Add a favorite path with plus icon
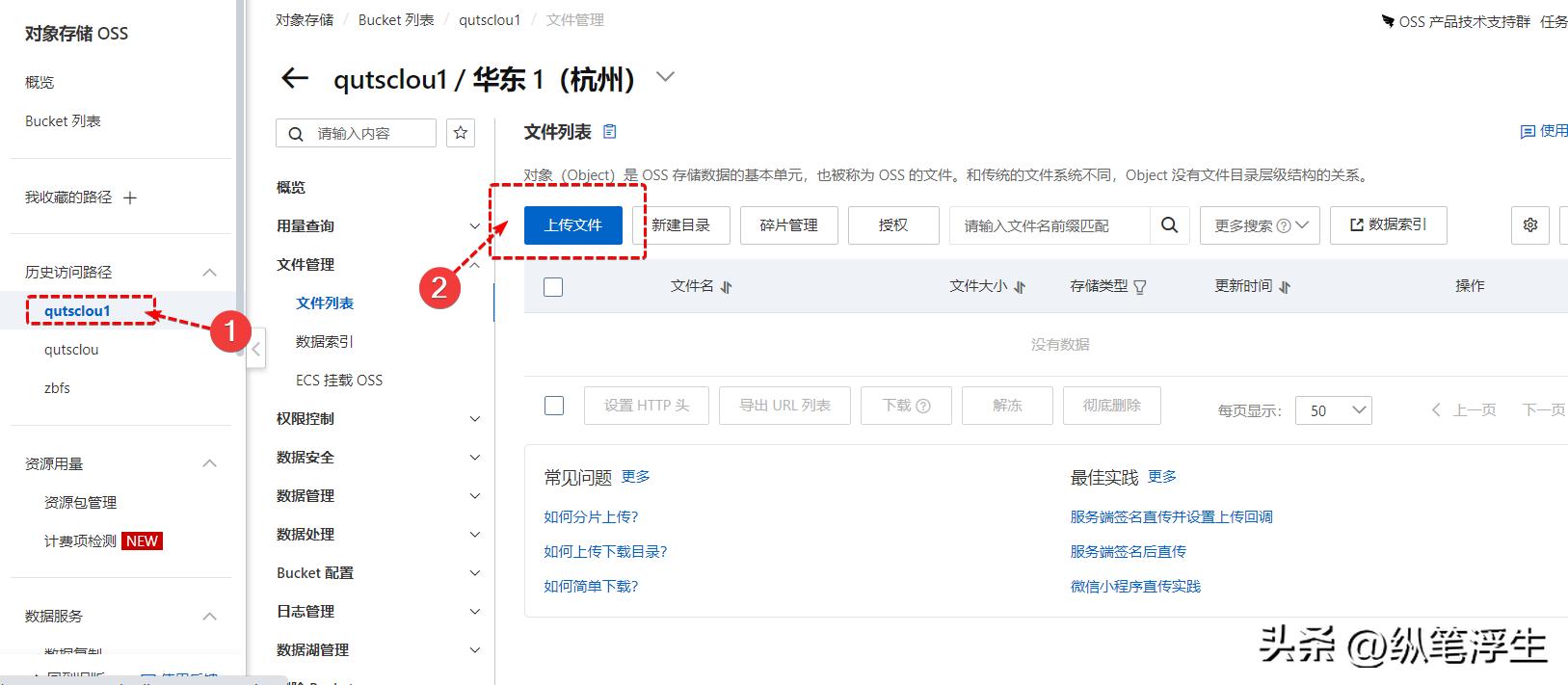Screen dimensions: 1568x685 [x=130, y=198]
